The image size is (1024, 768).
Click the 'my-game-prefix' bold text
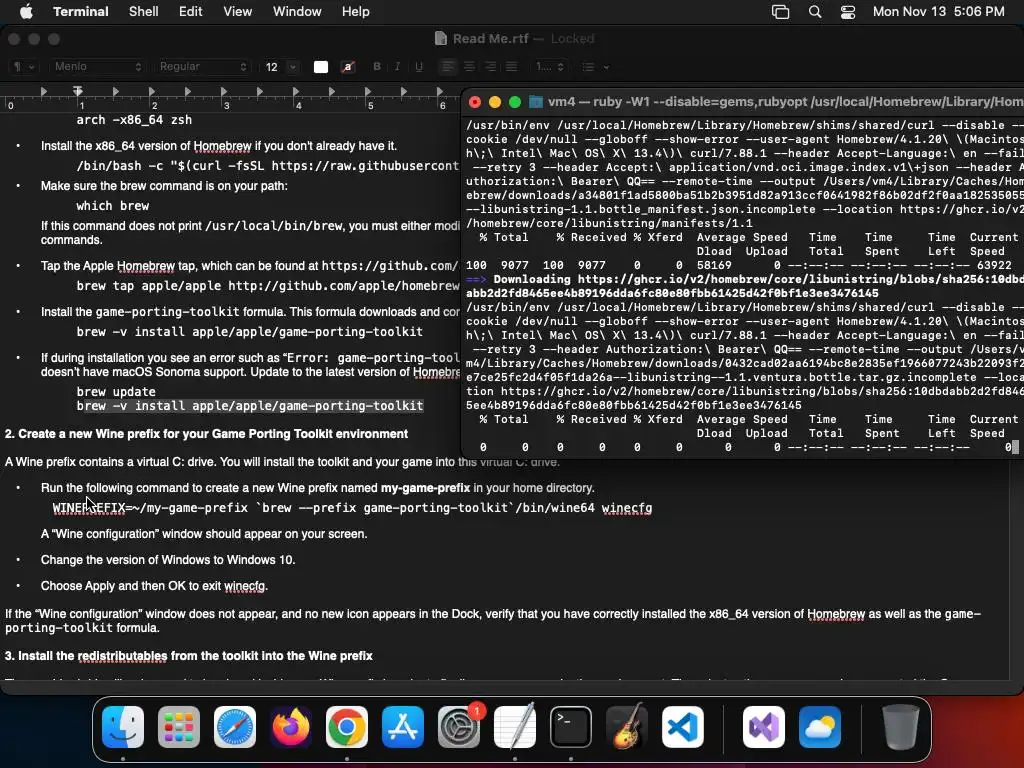[x=425, y=488]
